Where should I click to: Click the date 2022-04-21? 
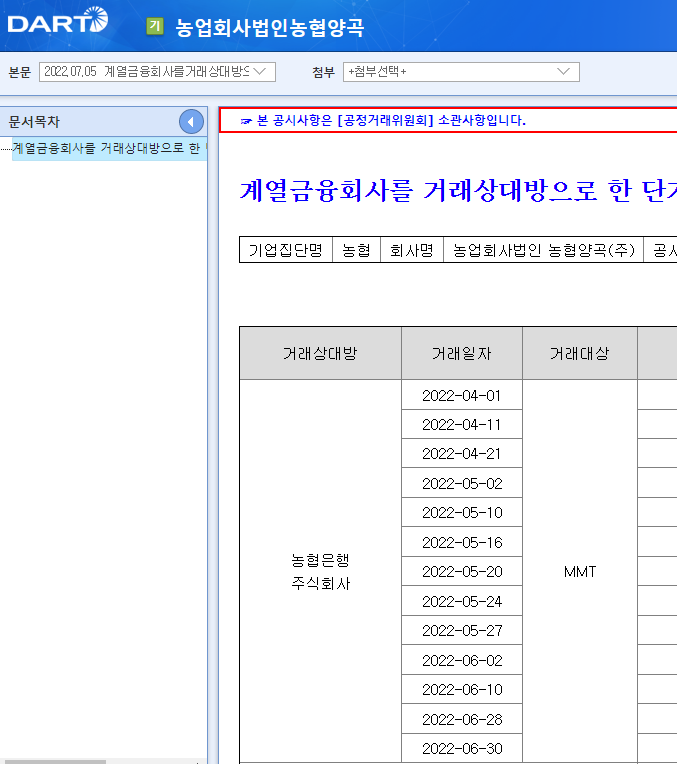point(462,454)
